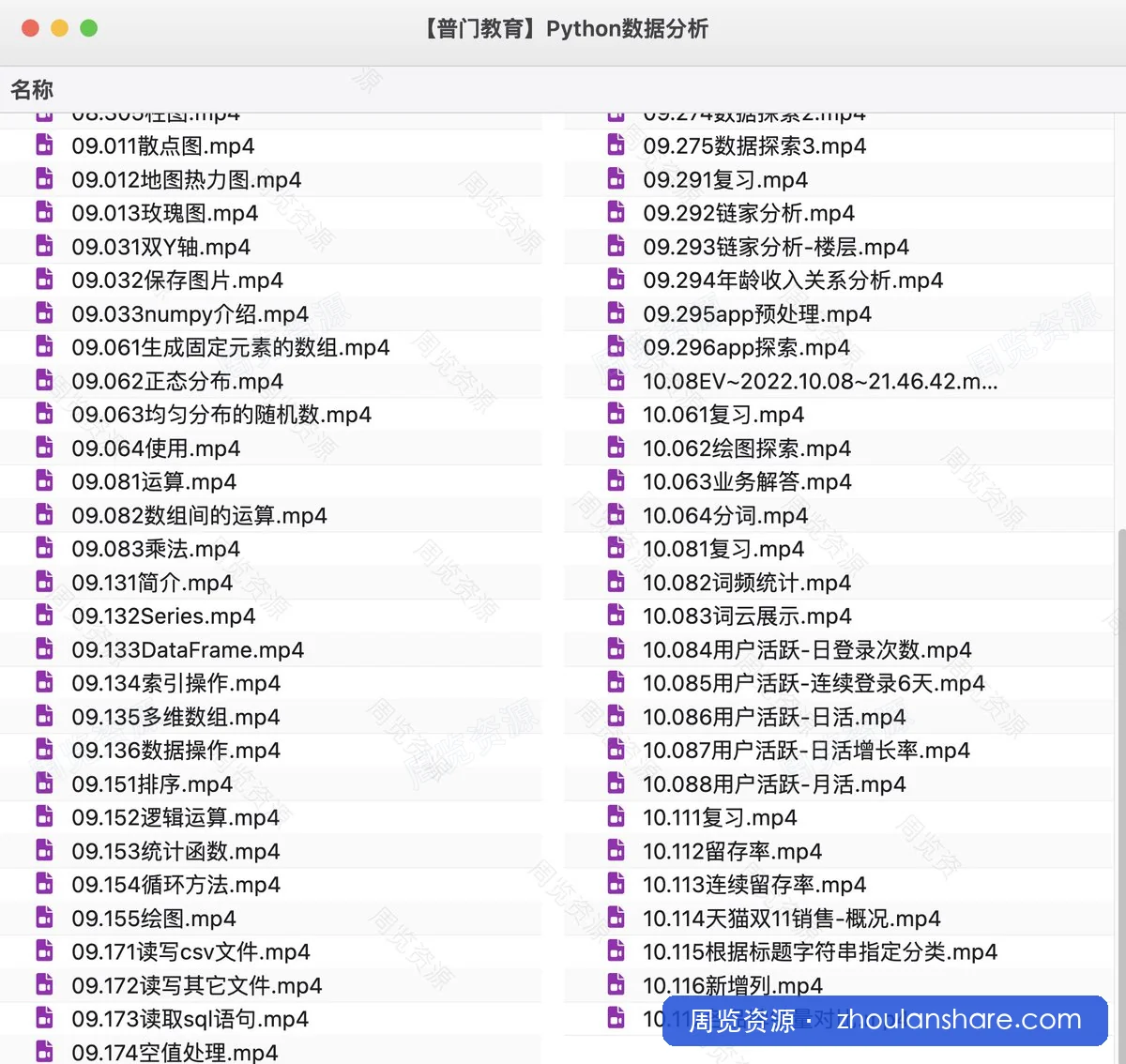This screenshot has width=1126, height=1064.
Task: Click the file icon for 10.064分词.mp4
Action: (x=616, y=515)
